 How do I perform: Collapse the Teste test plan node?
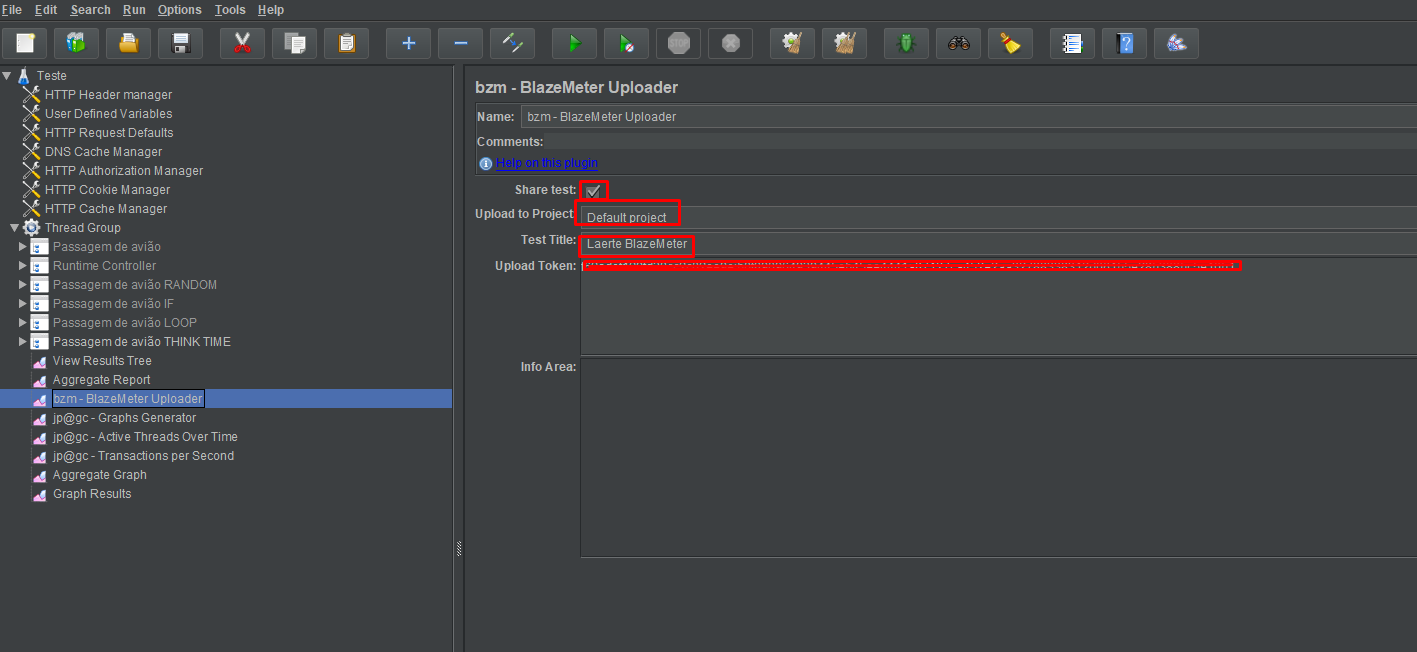point(7,75)
